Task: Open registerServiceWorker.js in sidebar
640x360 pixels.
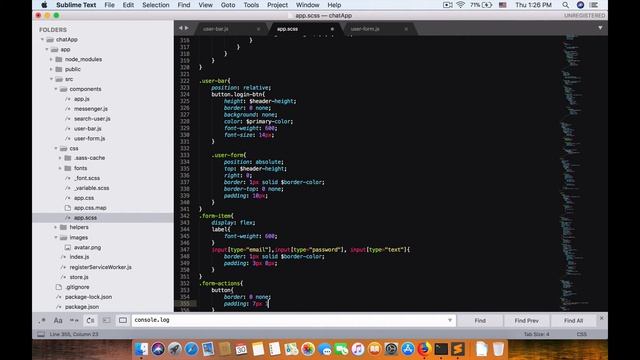Action: point(100,267)
